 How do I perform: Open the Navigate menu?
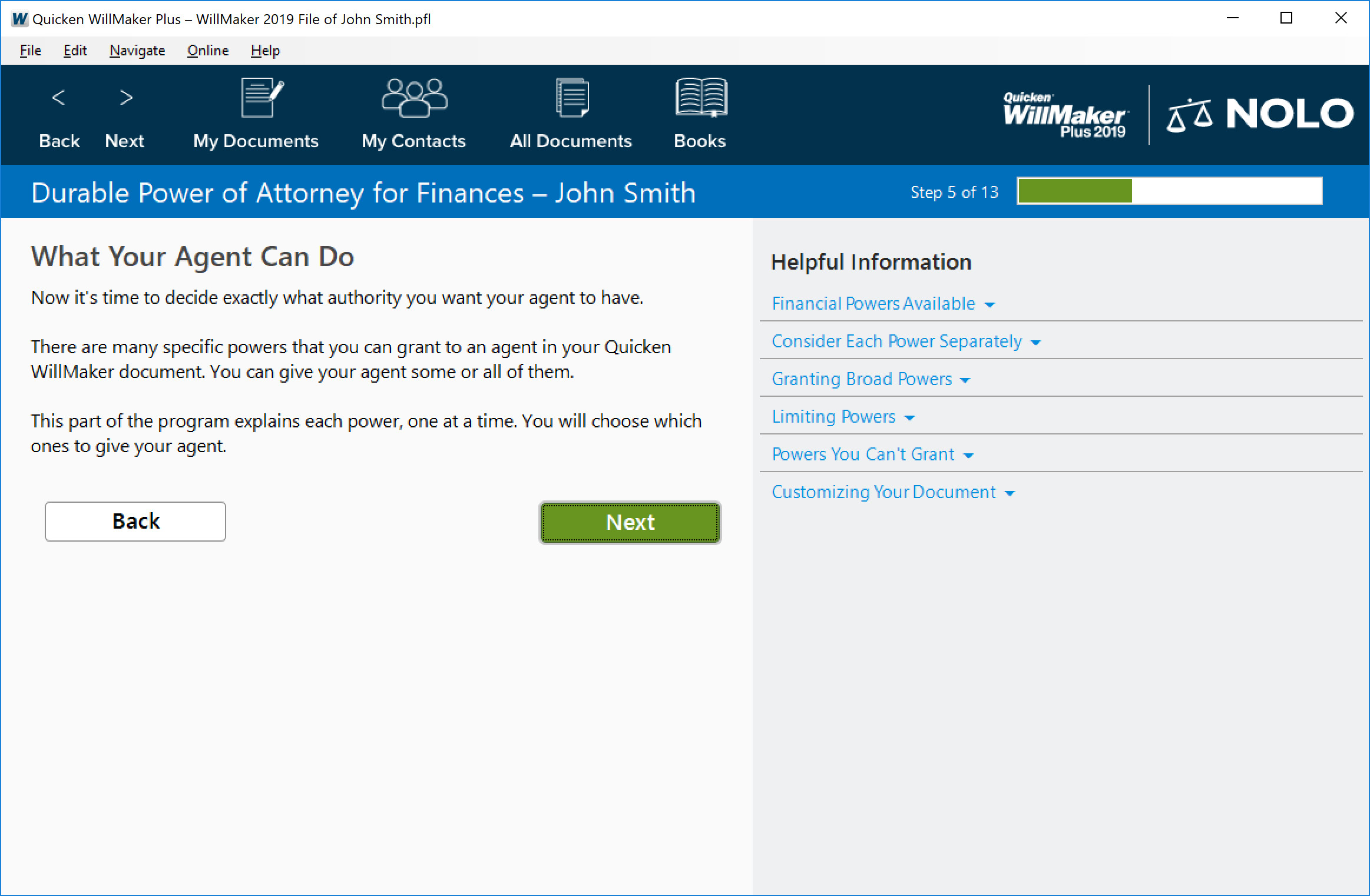[137, 51]
